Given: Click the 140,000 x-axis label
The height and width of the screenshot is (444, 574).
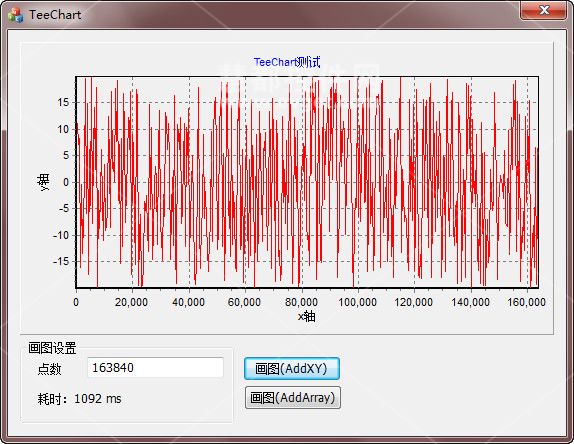Looking at the screenshot, I should (470, 302).
